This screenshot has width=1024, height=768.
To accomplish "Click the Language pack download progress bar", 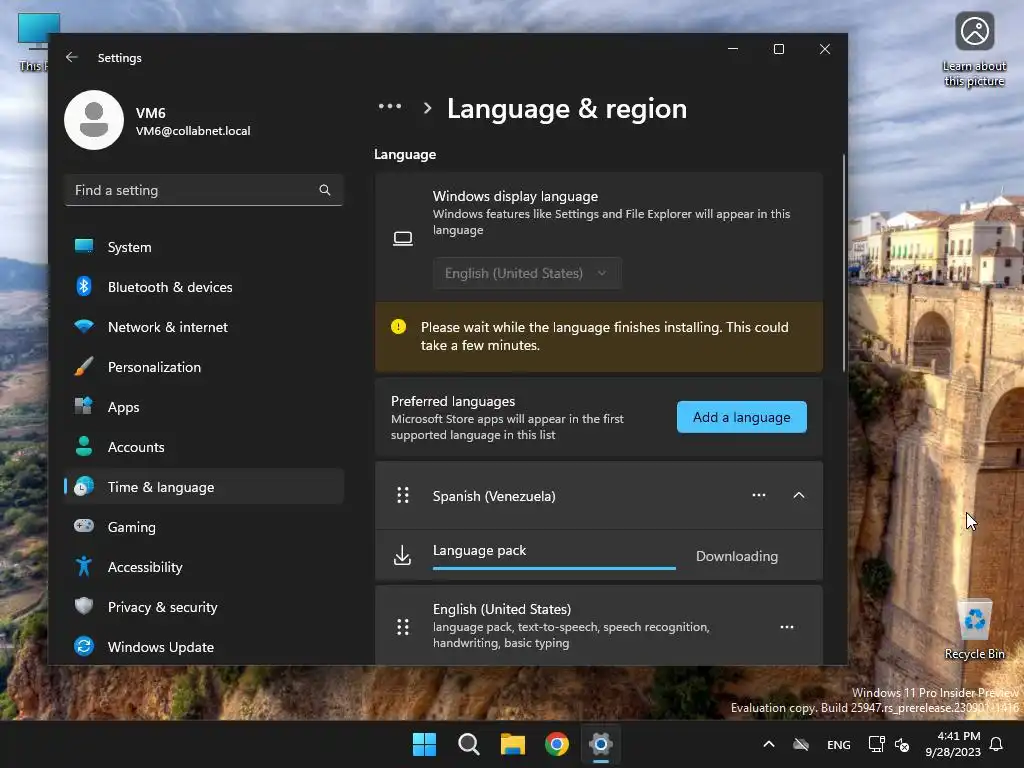I will [554, 568].
